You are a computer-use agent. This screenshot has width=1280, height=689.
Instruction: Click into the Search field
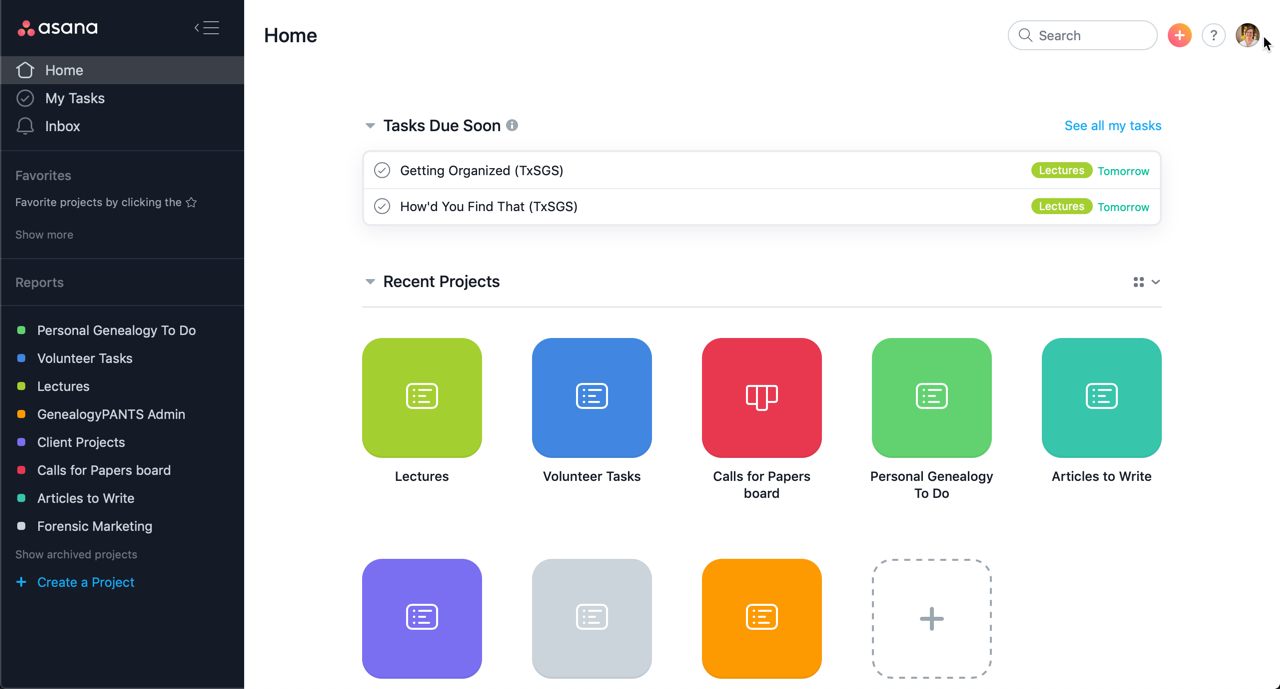(1090, 35)
